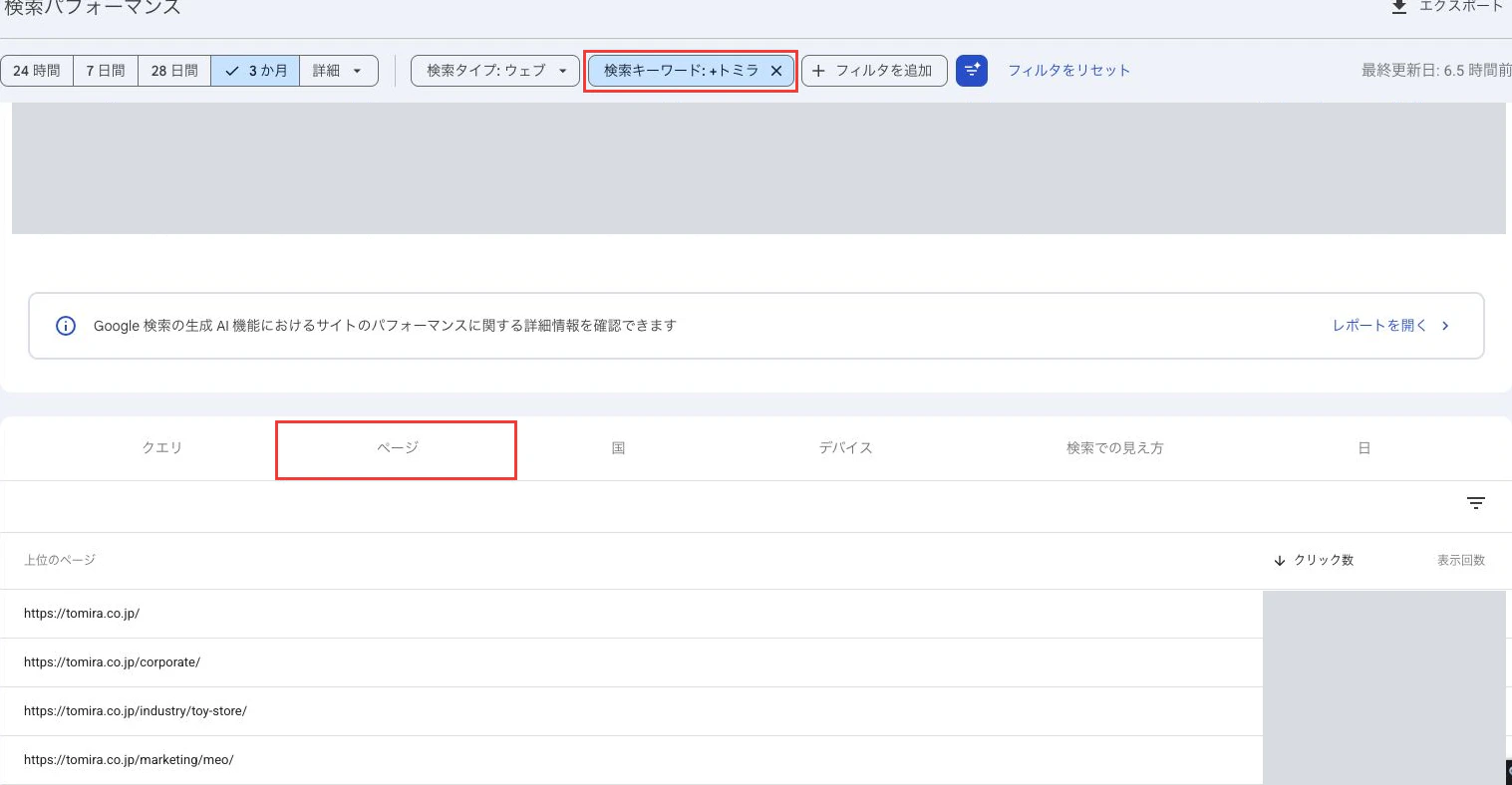Click the info icon in the AI notice
Image resolution: width=1512 pixels, height=785 pixels.
tap(66, 326)
